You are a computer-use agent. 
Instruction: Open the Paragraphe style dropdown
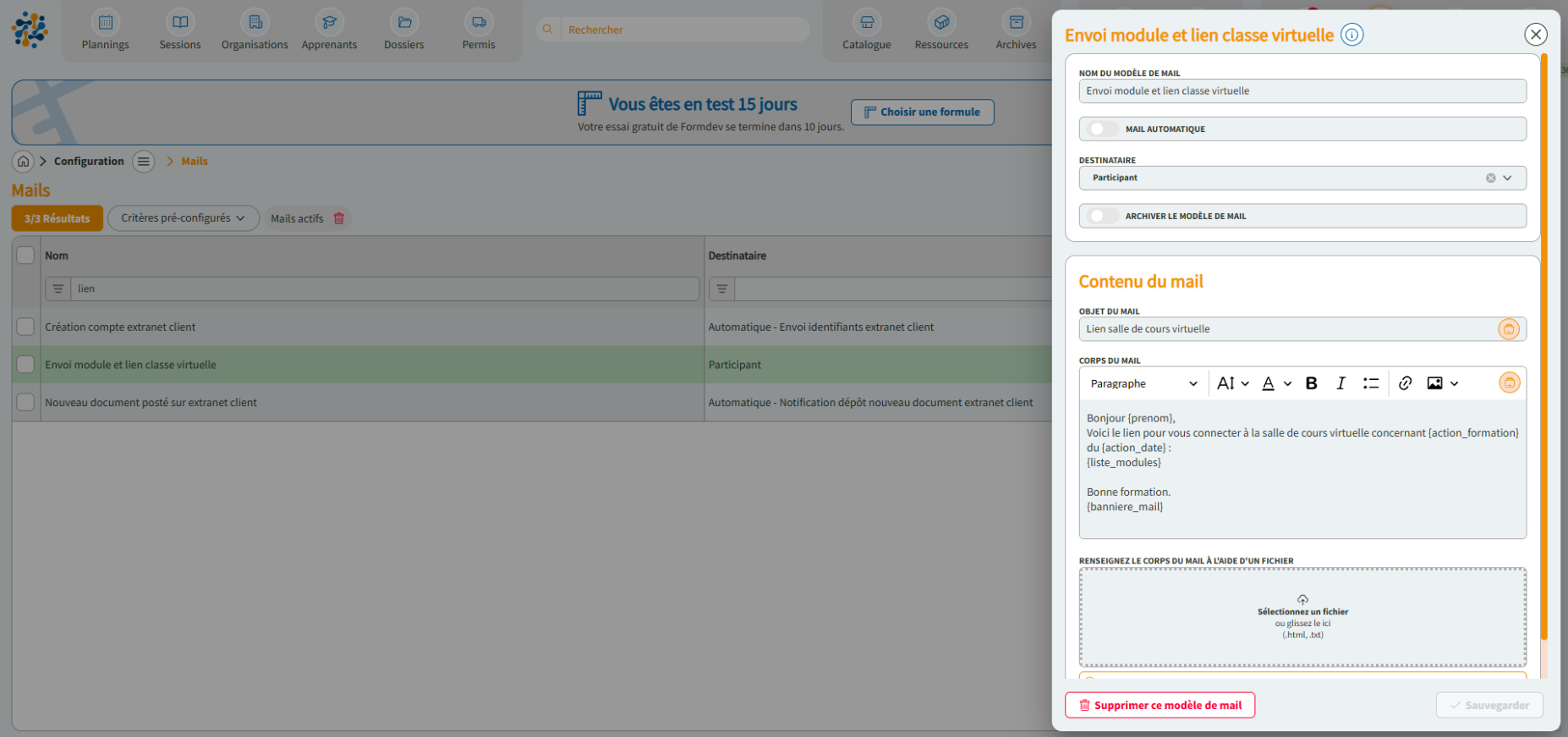pyautogui.click(x=1143, y=383)
